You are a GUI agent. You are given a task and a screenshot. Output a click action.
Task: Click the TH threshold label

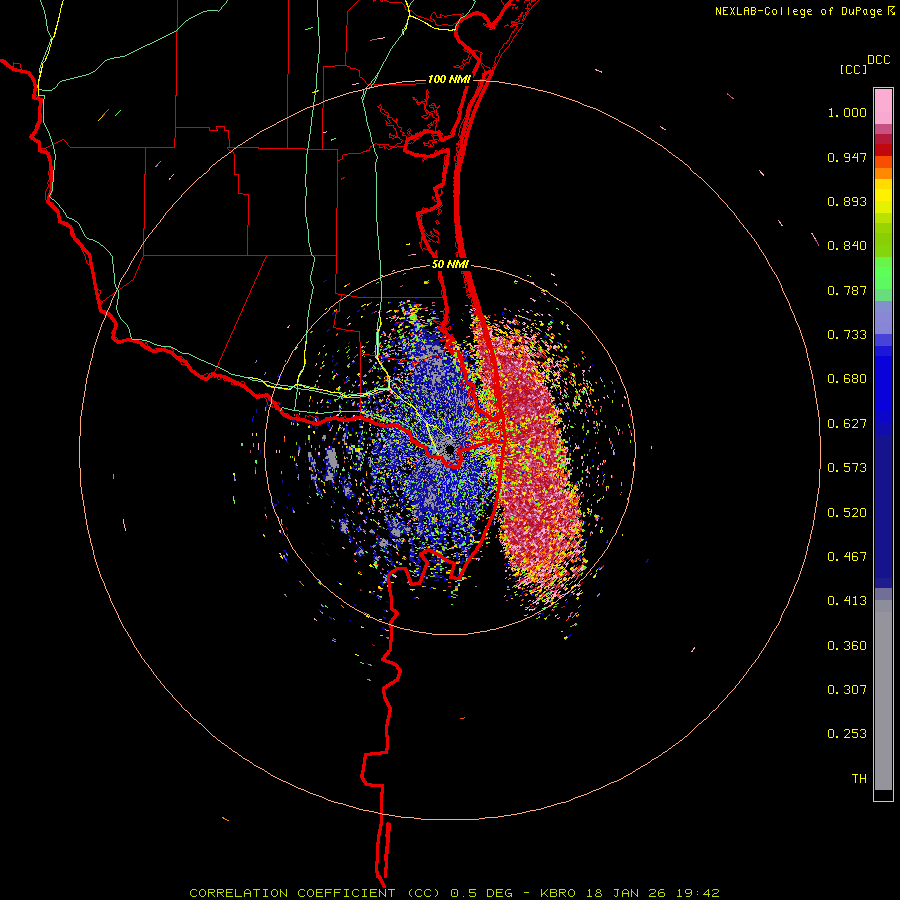pos(859,779)
